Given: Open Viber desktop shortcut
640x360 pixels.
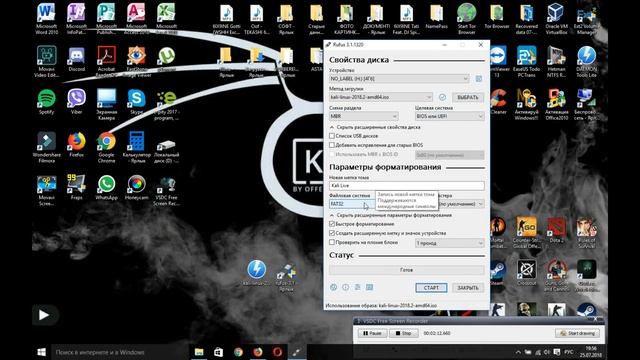Looking at the screenshot, I should 76,102.
